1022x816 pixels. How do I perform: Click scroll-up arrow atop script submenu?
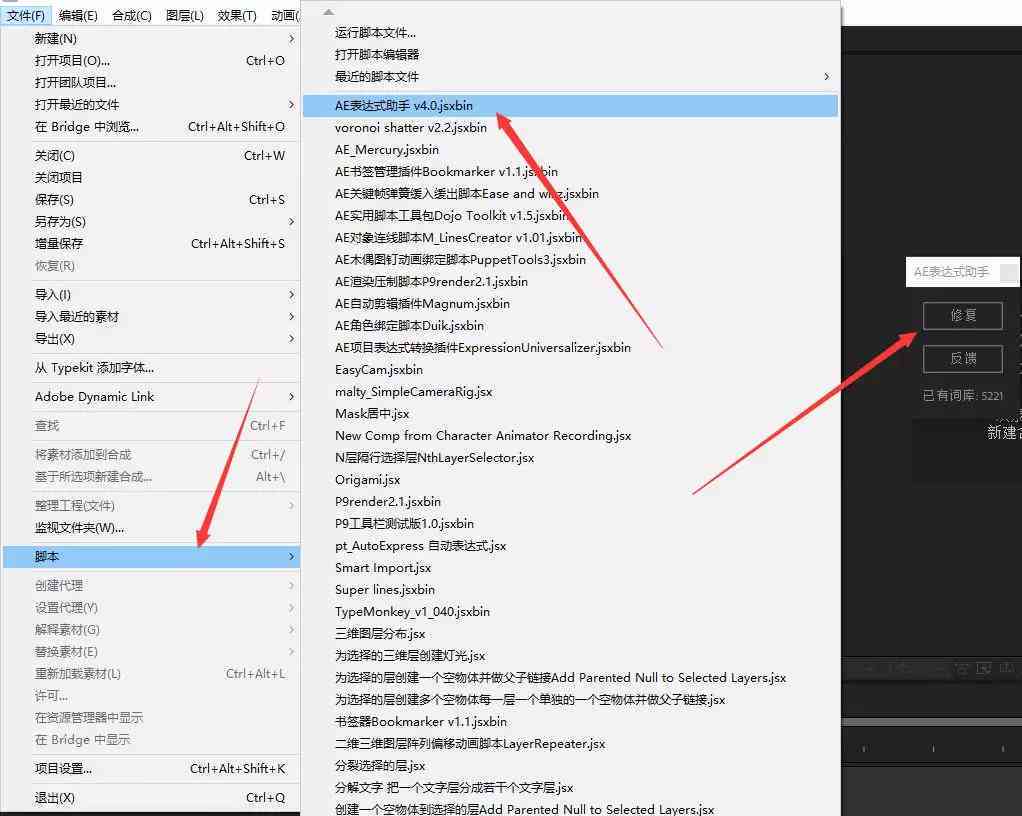click(328, 12)
